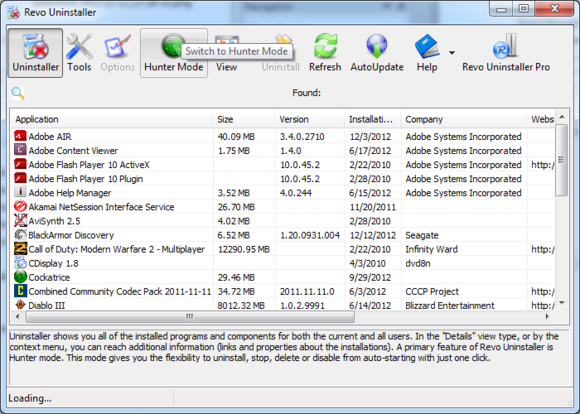580x414 pixels.
Task: Select Adobe Flash Player 10 ActiveX icon
Action: [x=20, y=164]
